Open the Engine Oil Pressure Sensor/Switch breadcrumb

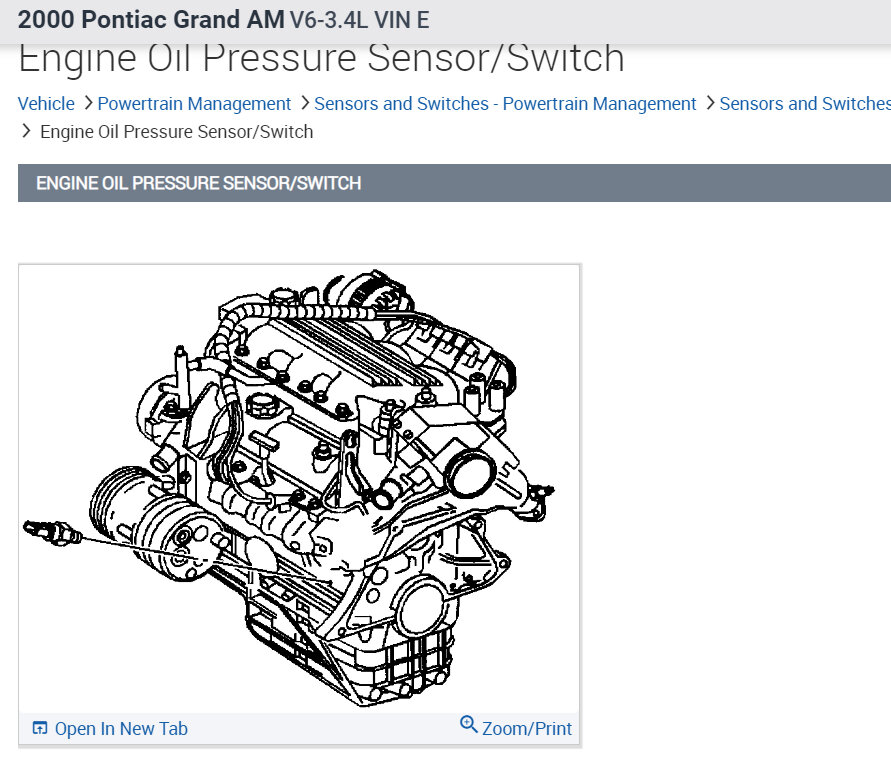(176, 131)
